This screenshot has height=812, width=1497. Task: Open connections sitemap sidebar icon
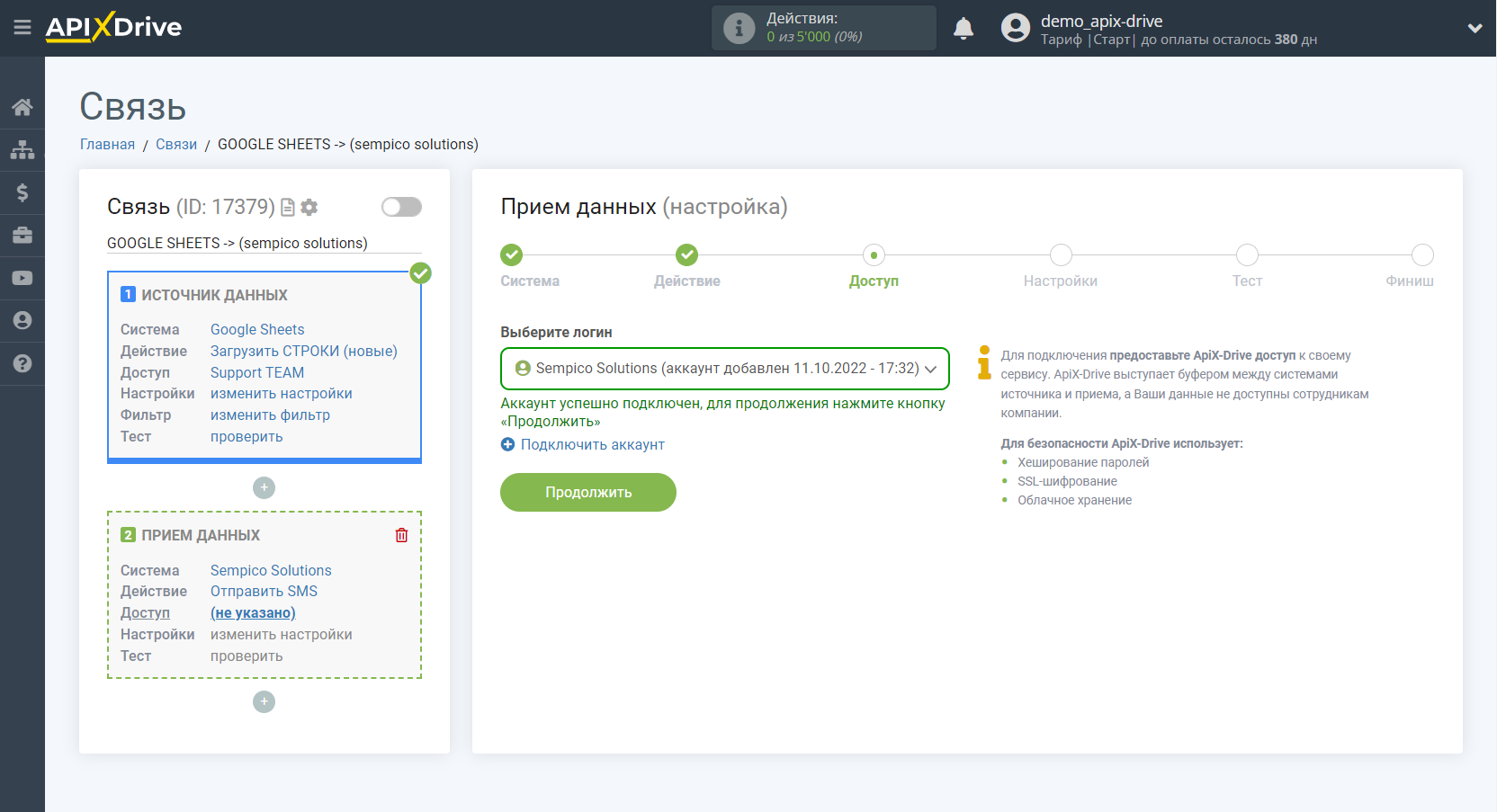point(22,149)
